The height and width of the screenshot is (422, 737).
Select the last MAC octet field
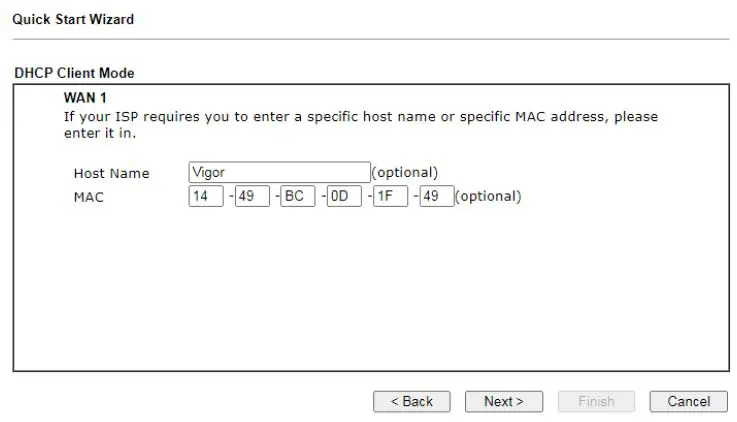(x=436, y=196)
